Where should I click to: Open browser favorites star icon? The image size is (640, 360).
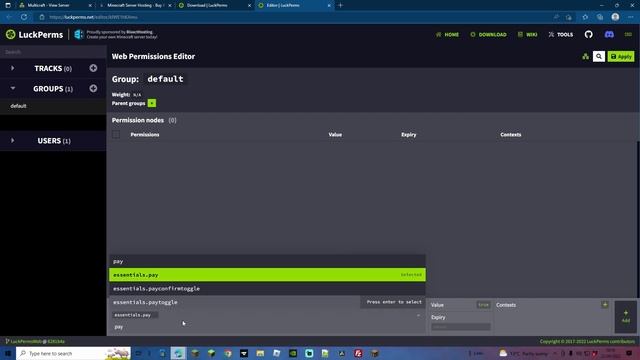(585, 17)
